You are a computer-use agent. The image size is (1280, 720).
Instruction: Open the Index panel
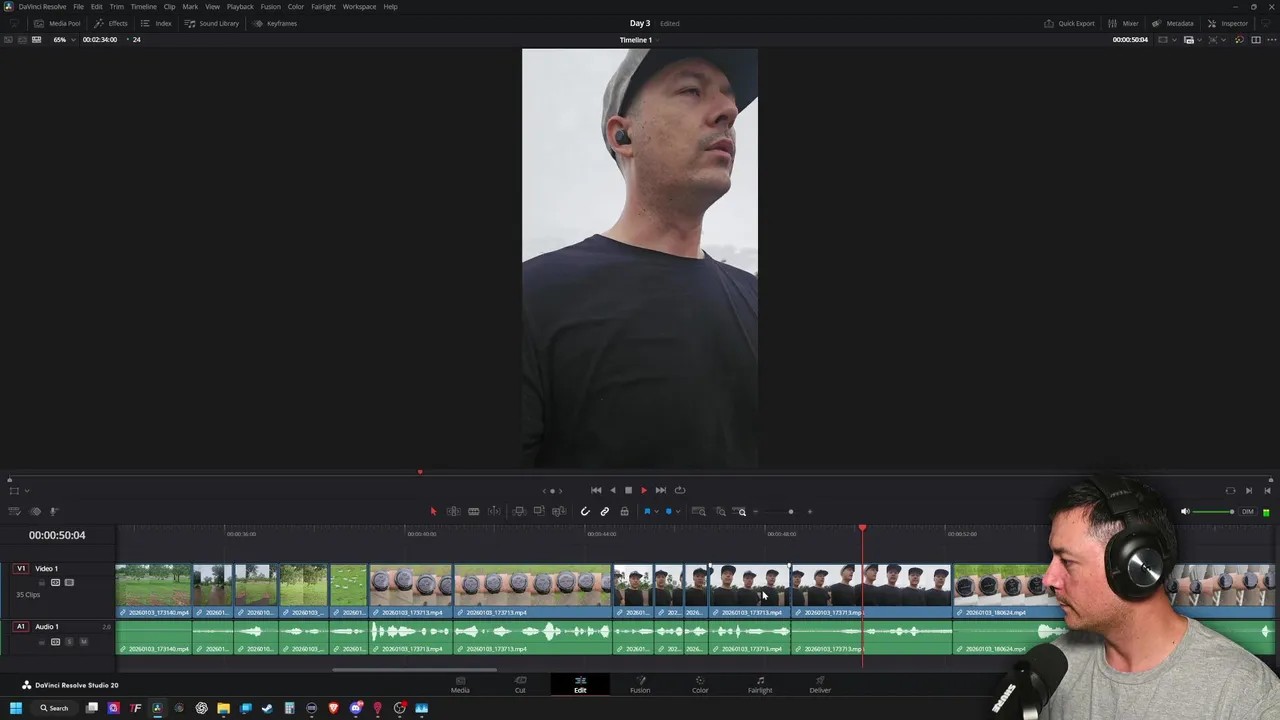pyautogui.click(x=156, y=23)
